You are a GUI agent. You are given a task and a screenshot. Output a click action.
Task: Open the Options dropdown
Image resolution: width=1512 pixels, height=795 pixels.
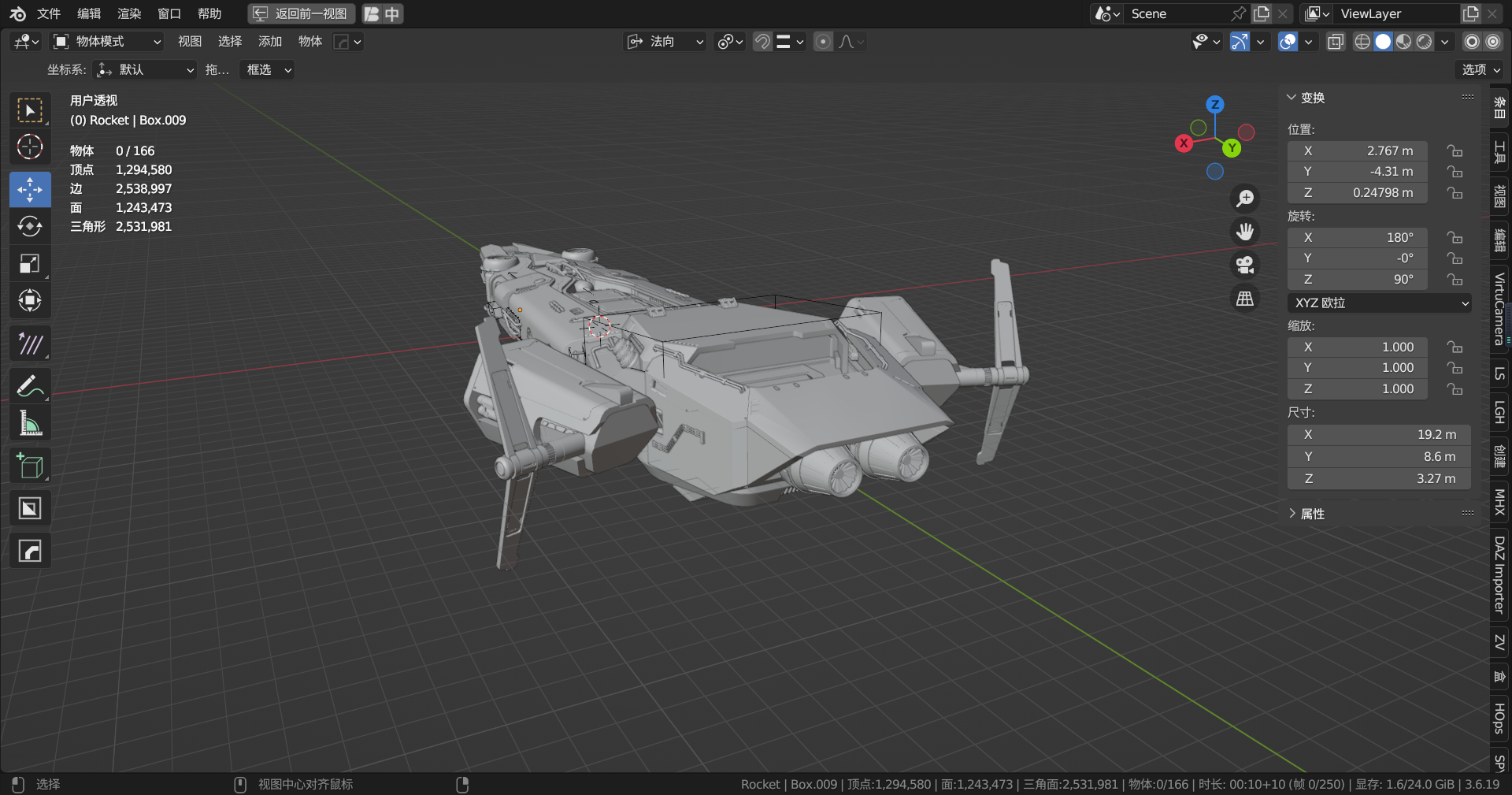point(1481,70)
